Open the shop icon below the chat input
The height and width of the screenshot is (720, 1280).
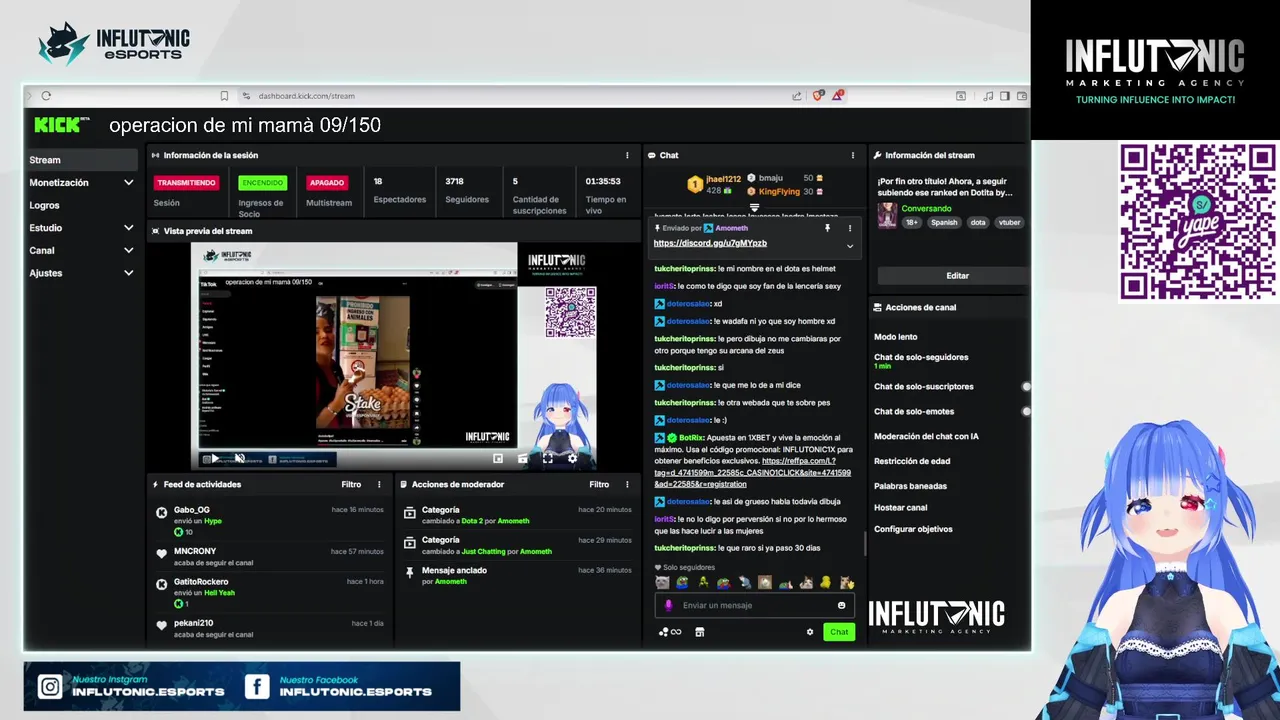point(699,632)
